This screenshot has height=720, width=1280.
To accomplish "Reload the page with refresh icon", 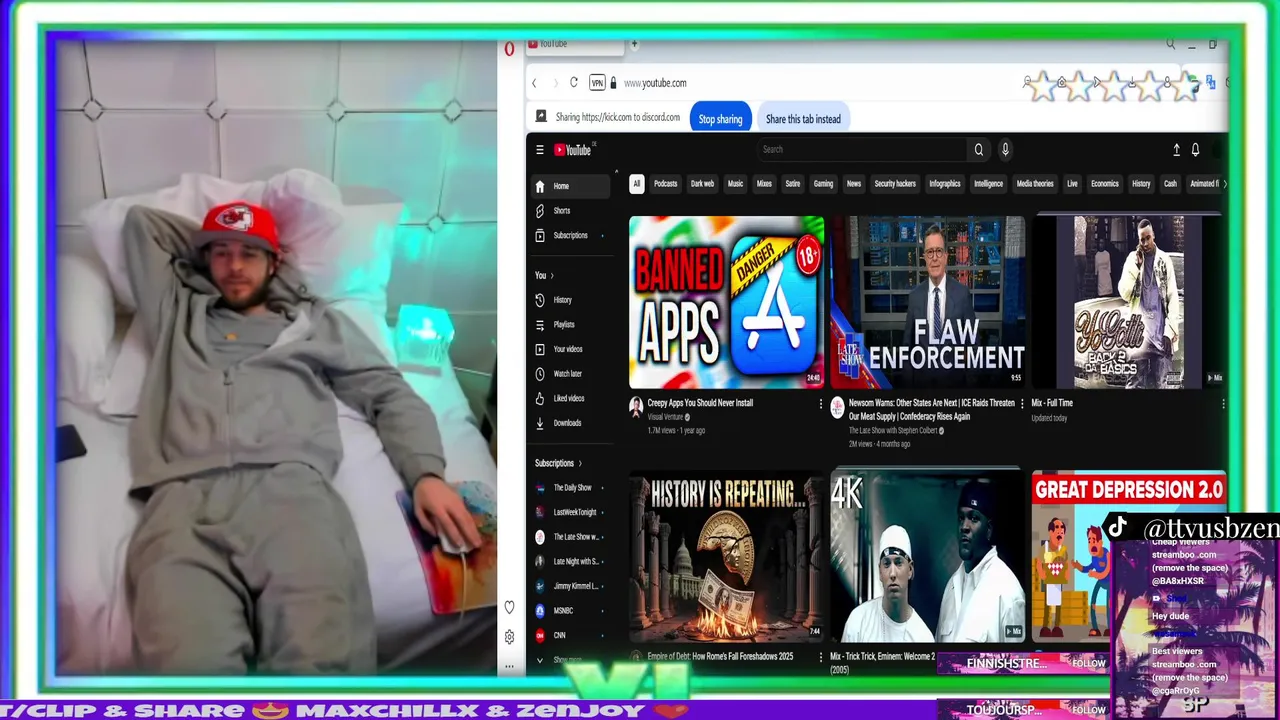I will click(x=574, y=83).
